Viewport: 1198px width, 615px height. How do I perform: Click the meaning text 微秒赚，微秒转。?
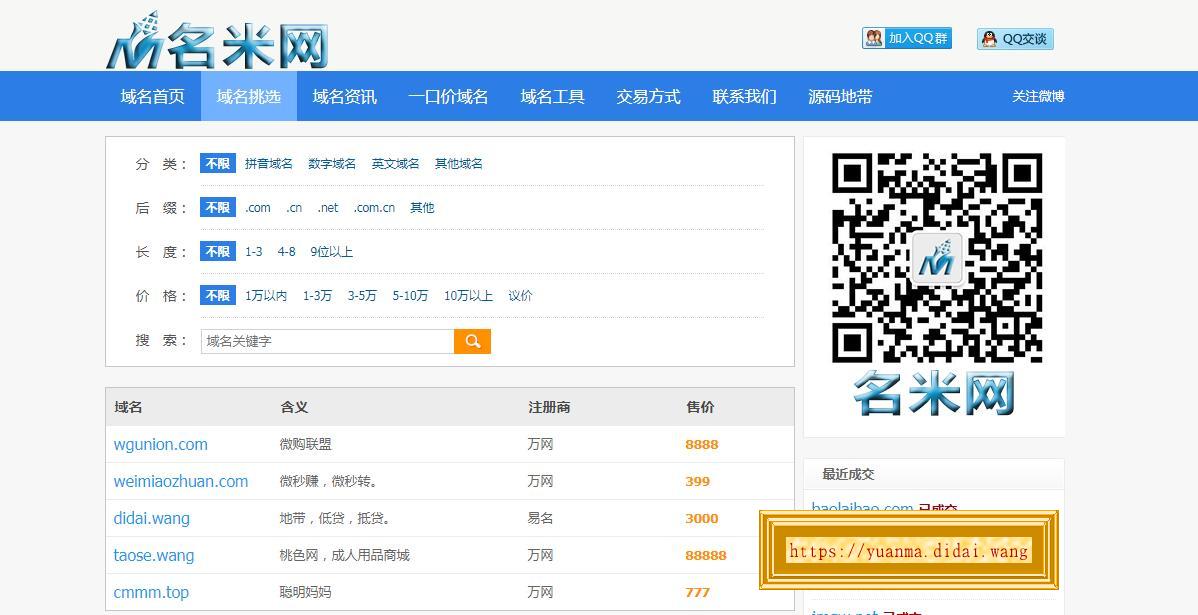pyautogui.click(x=329, y=481)
